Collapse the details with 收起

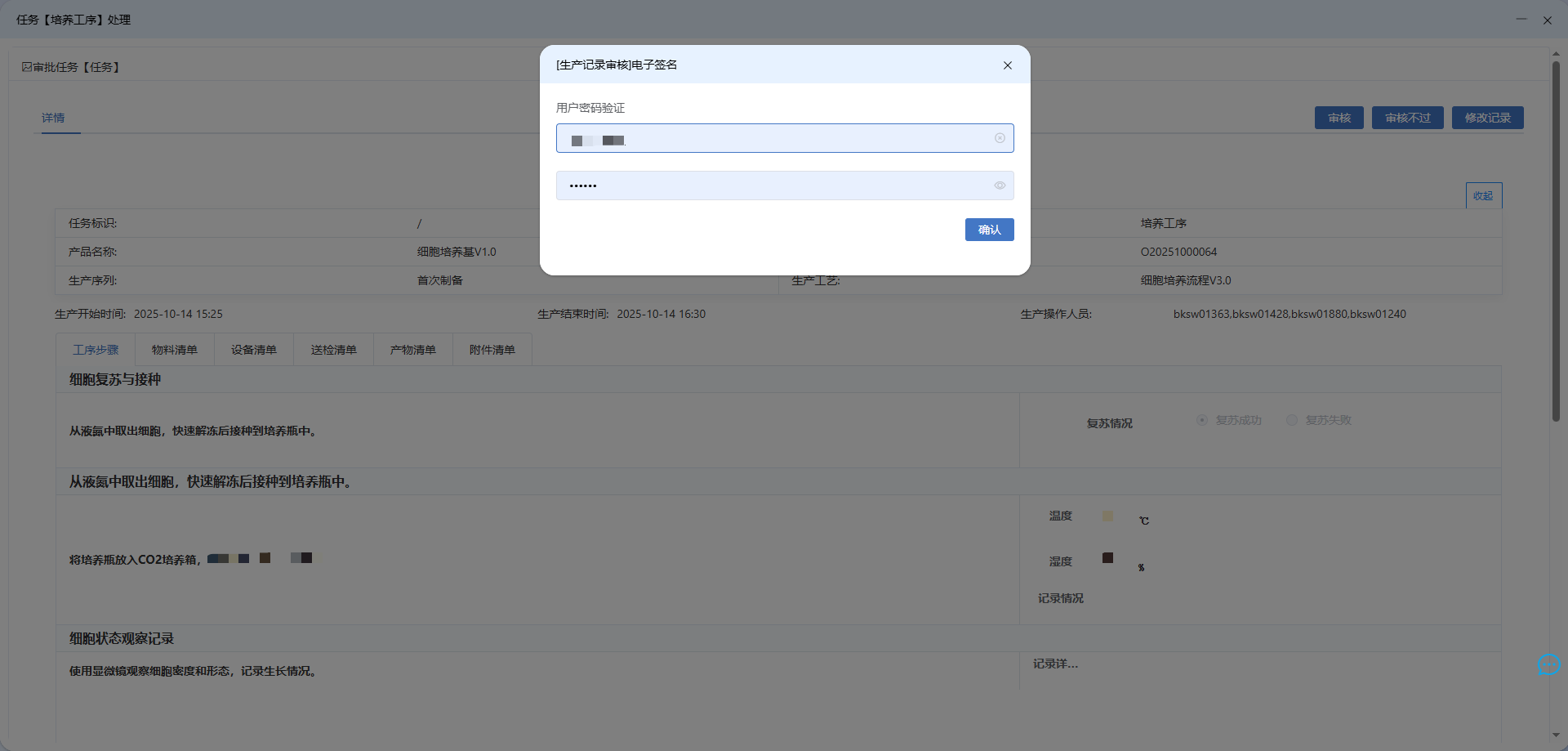tap(1483, 196)
